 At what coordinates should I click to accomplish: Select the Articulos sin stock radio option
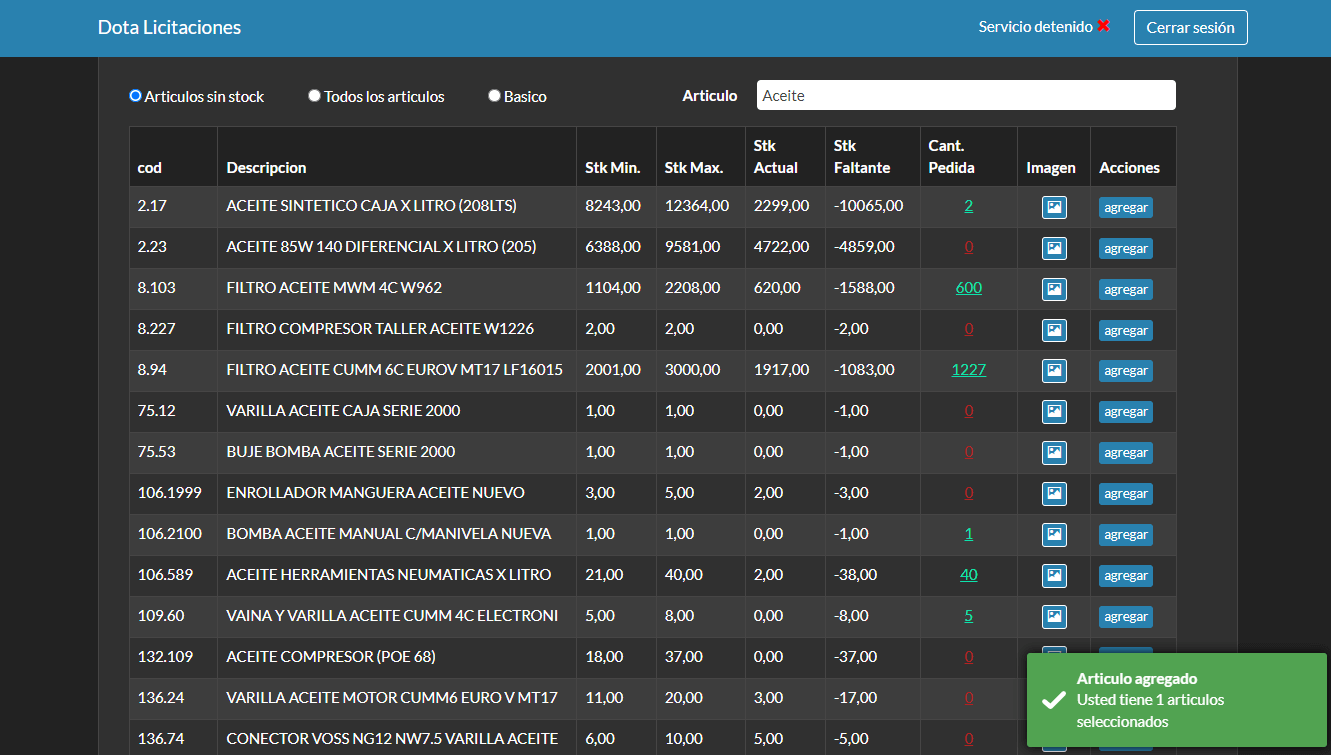tap(136, 96)
